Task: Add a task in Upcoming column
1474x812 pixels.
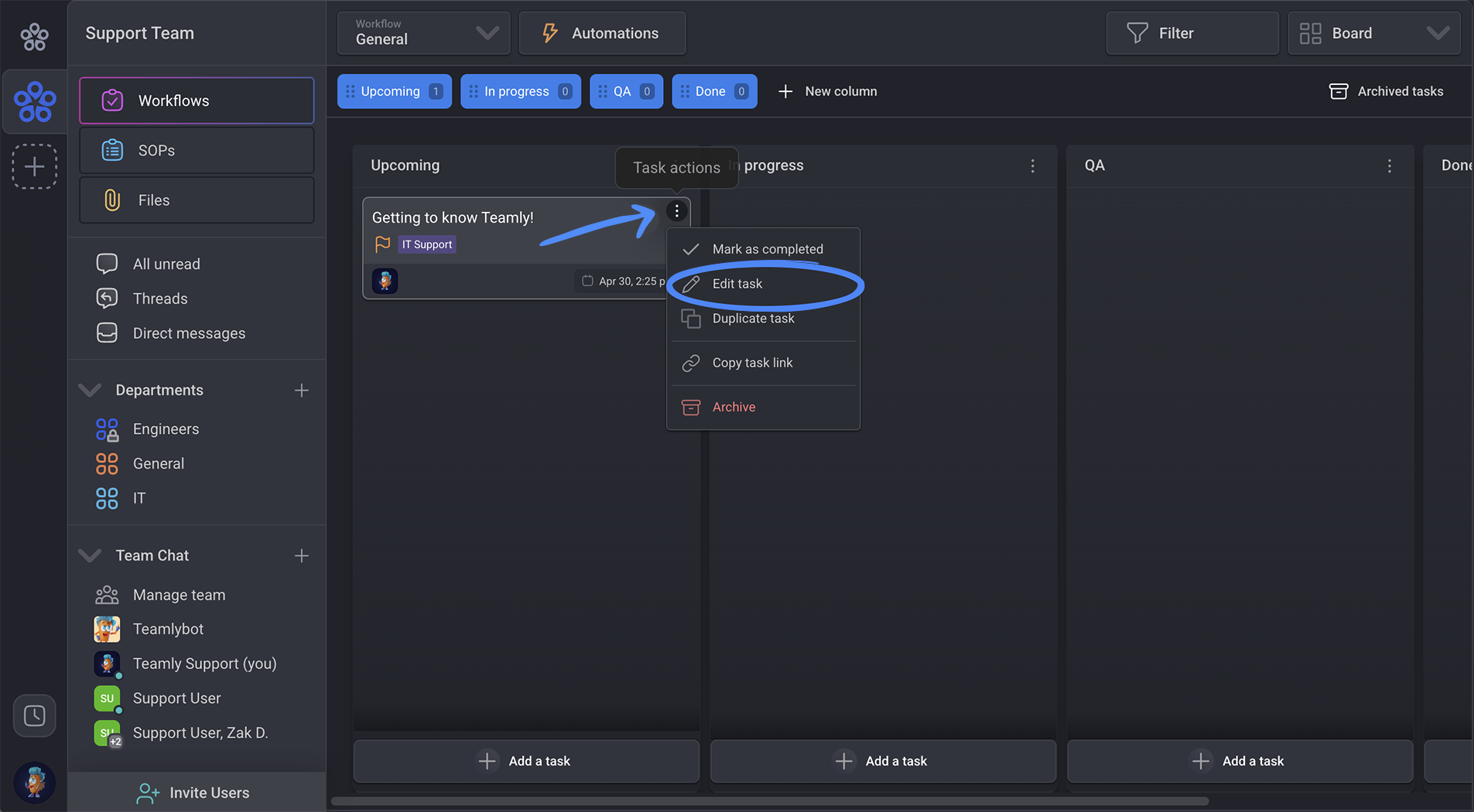Action: pyautogui.click(x=526, y=761)
